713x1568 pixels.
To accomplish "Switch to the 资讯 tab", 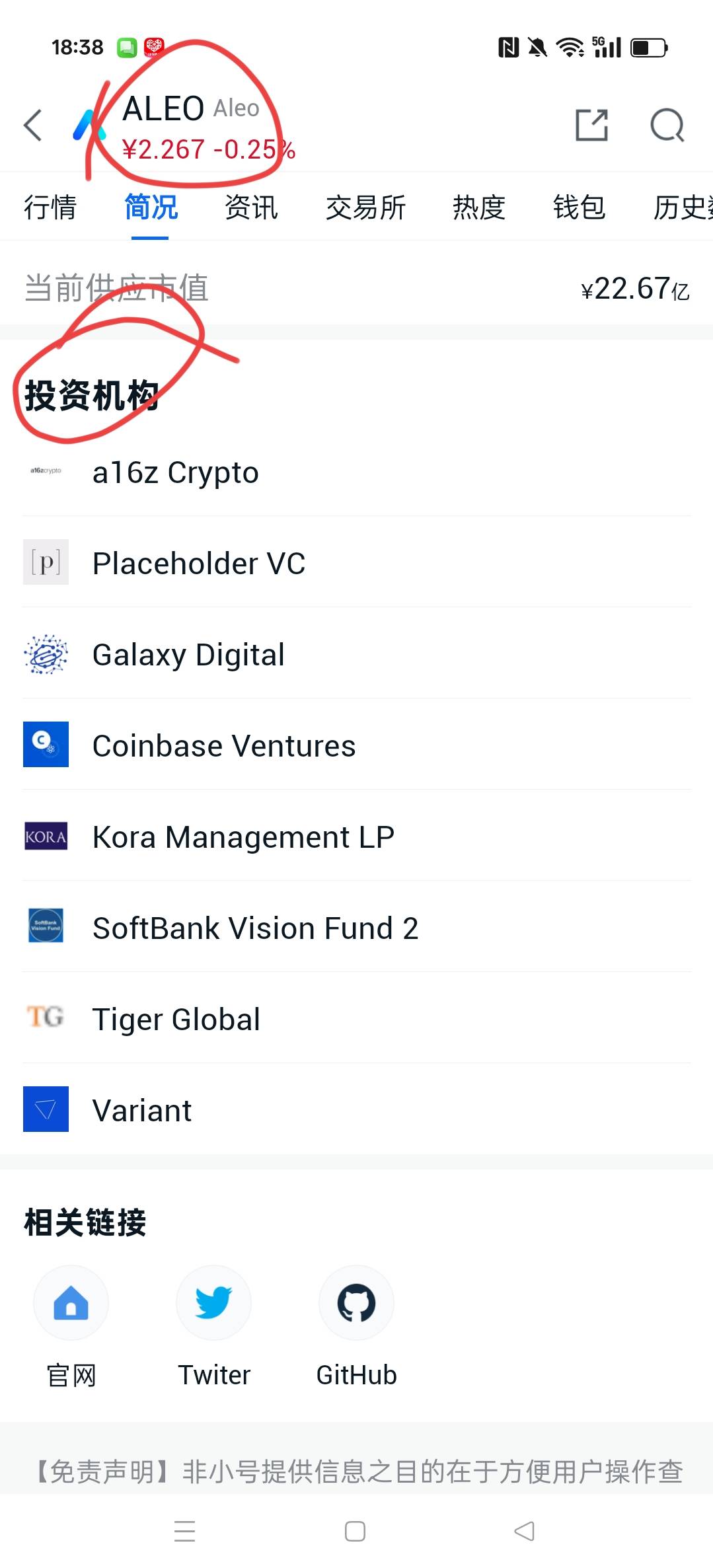I will click(251, 207).
